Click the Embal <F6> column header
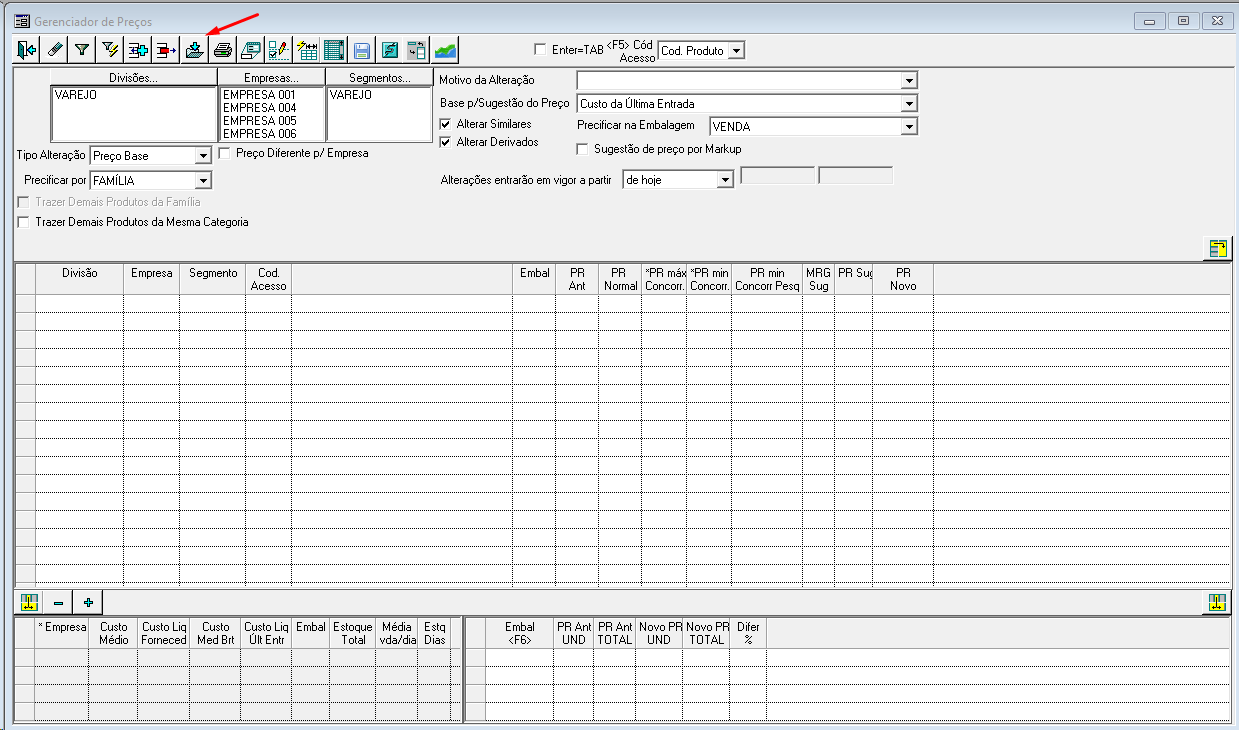This screenshot has height=730, width=1239. point(519,633)
